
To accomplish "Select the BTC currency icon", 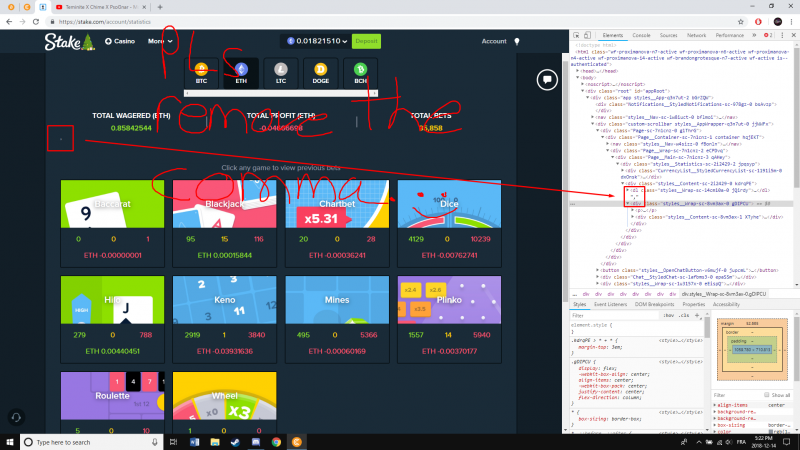I will (x=201, y=69).
